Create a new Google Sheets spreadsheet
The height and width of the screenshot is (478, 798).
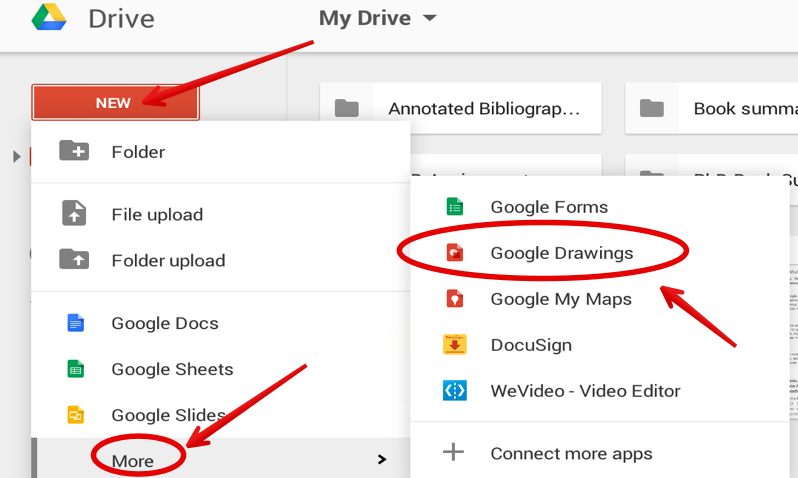pyautogui.click(x=220, y=369)
